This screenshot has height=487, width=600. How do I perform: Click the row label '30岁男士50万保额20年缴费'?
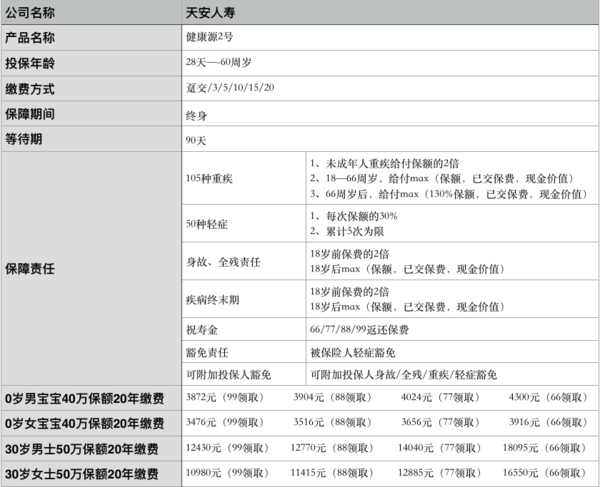coord(82,449)
